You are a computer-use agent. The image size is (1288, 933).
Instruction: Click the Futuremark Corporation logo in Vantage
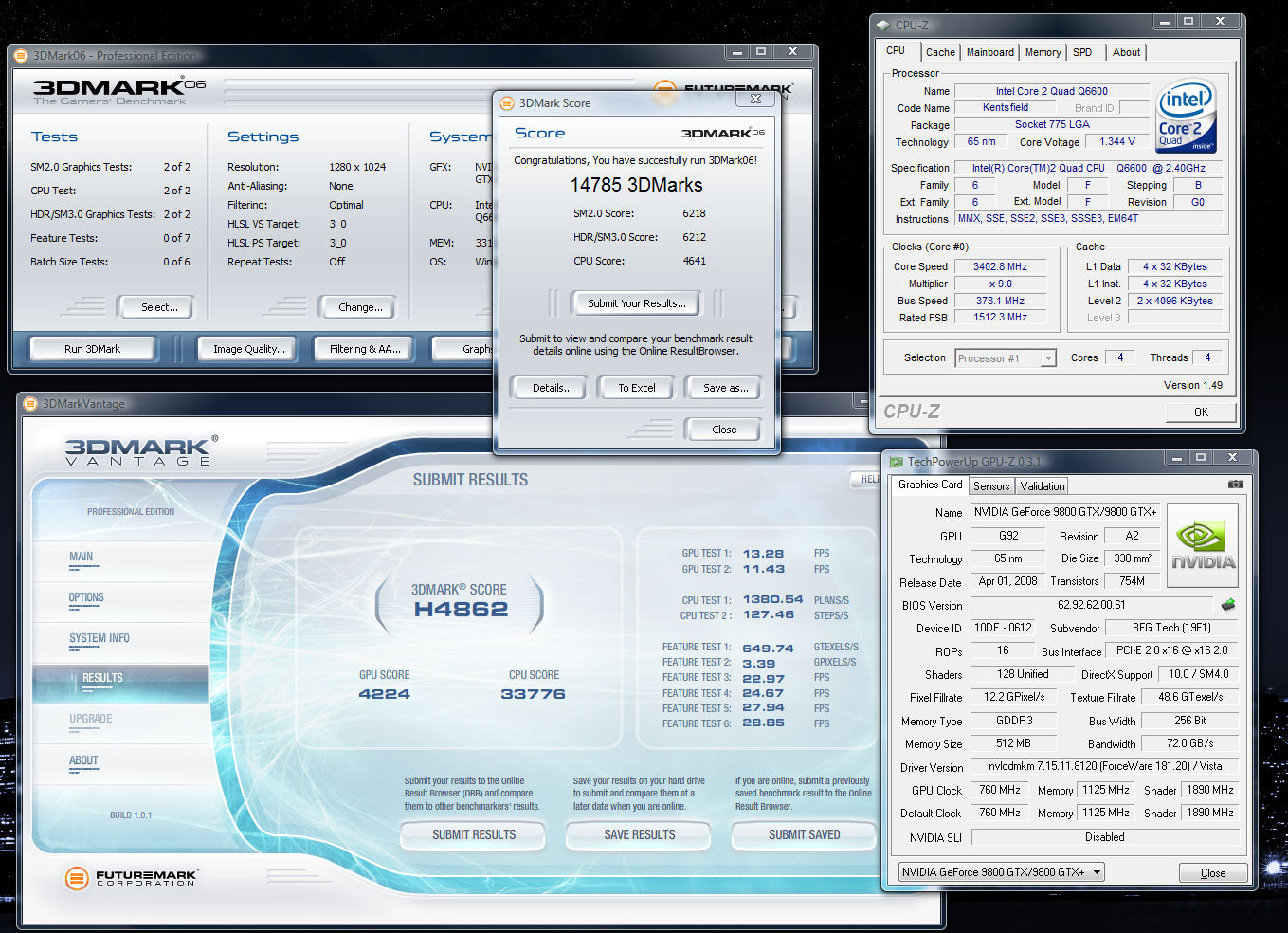131,878
